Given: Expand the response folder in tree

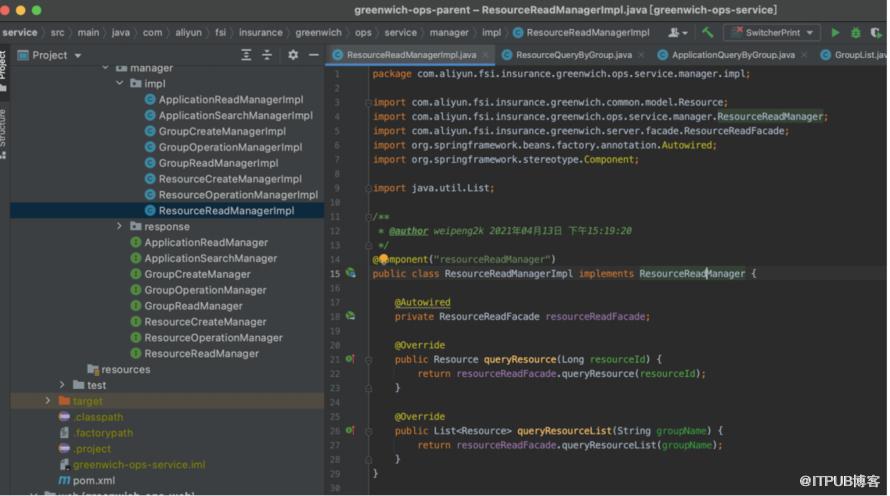Looking at the screenshot, I should (x=119, y=226).
